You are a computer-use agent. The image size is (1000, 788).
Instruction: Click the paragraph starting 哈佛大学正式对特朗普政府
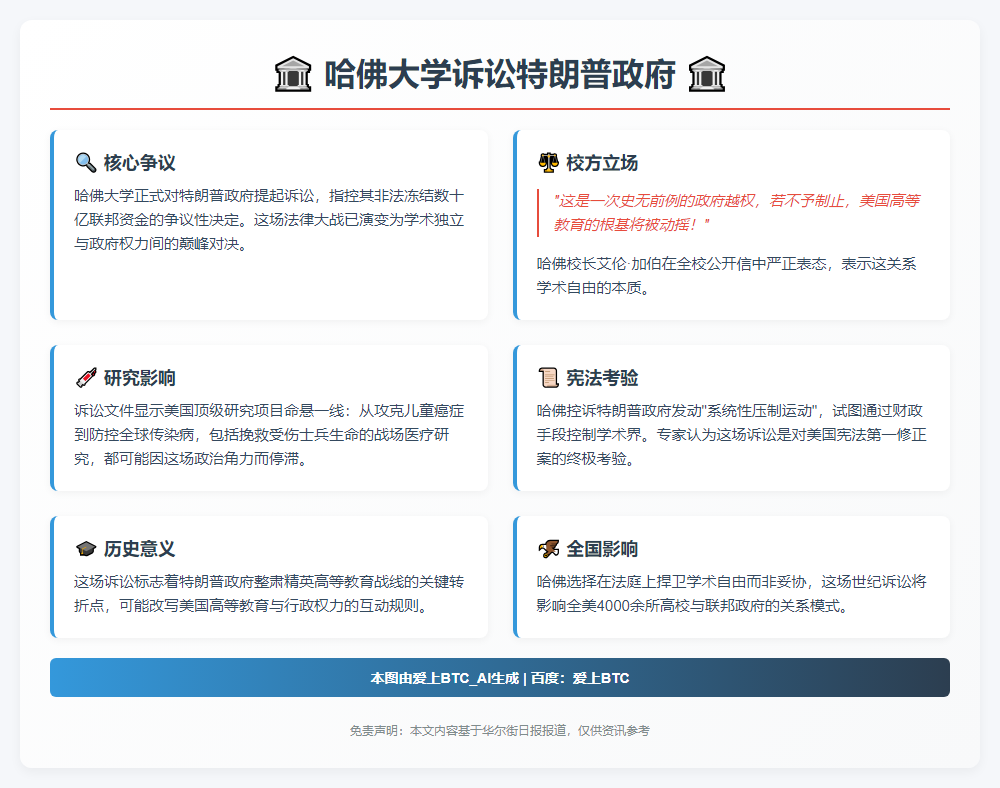tap(269, 219)
